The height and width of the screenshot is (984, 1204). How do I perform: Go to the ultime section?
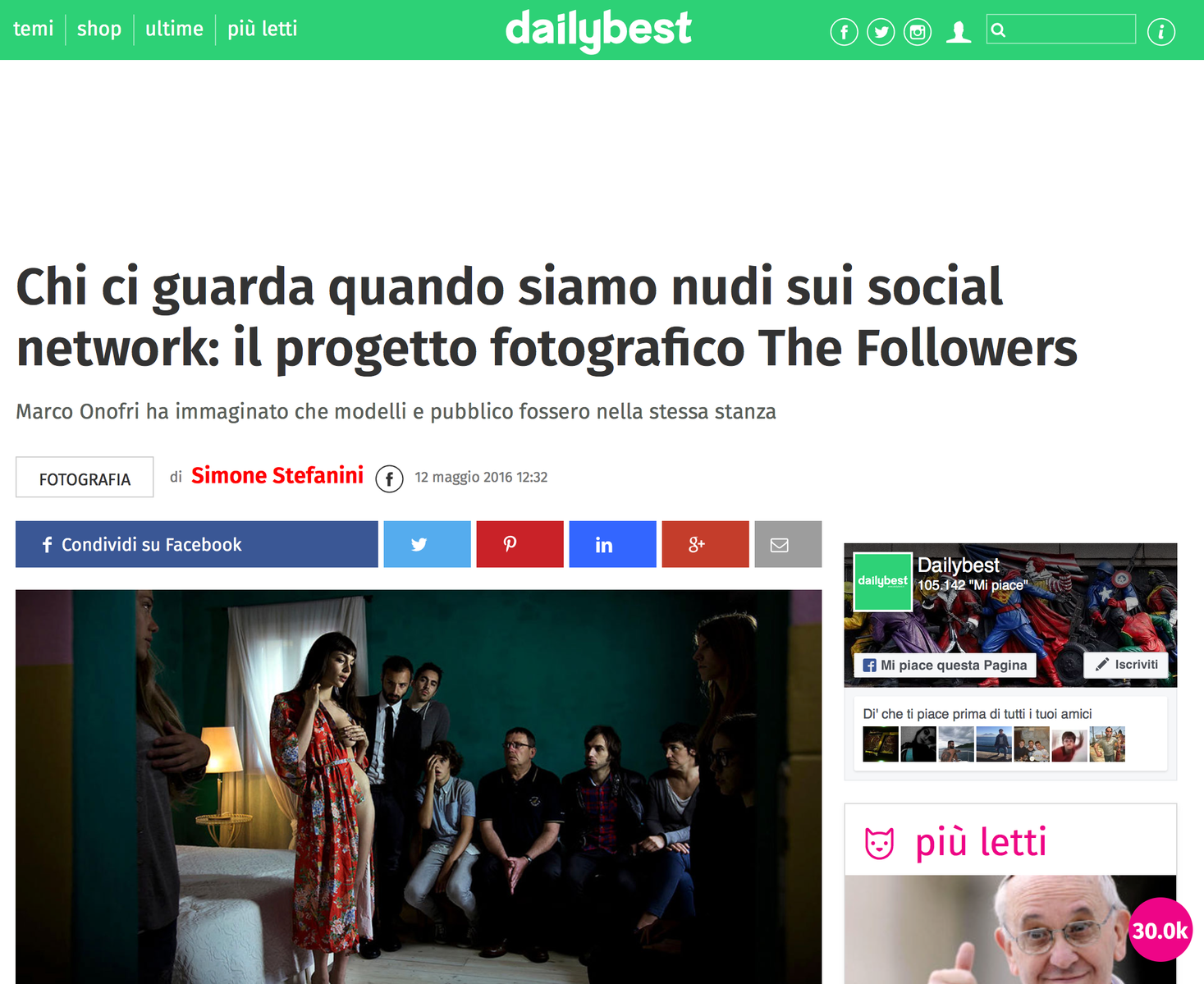pos(174,29)
